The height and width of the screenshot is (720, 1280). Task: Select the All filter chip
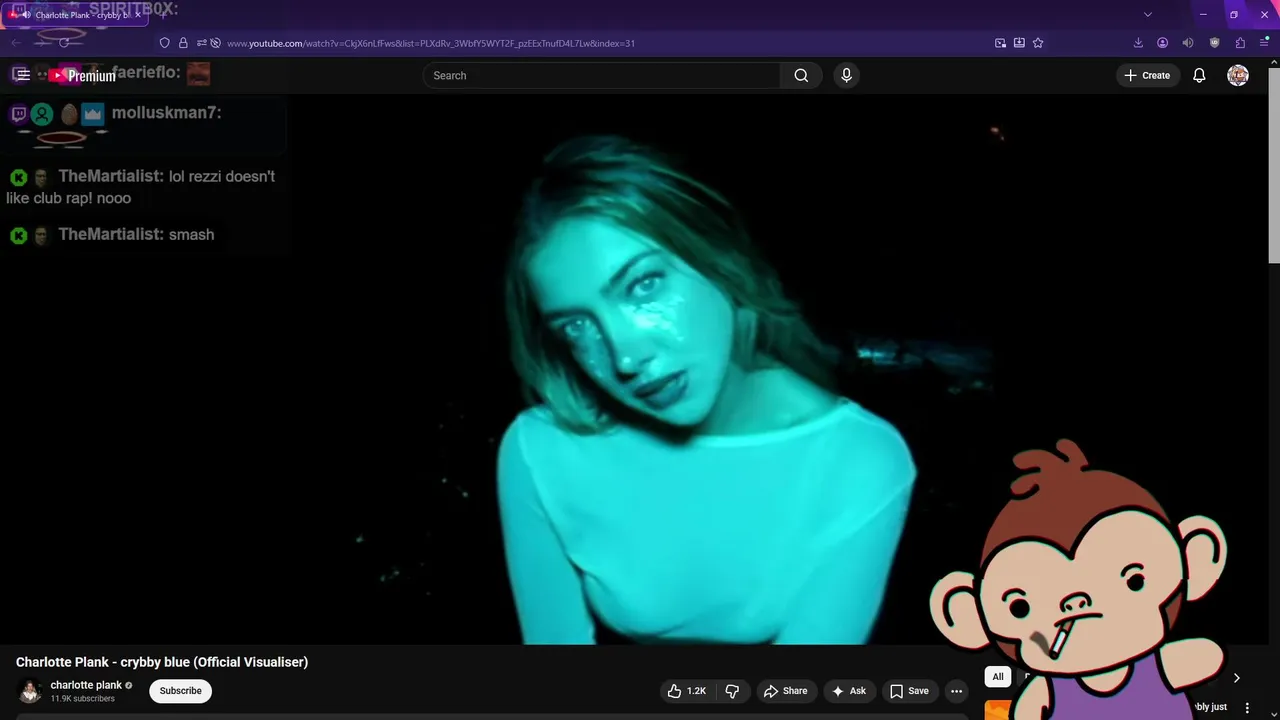pyautogui.click(x=998, y=677)
